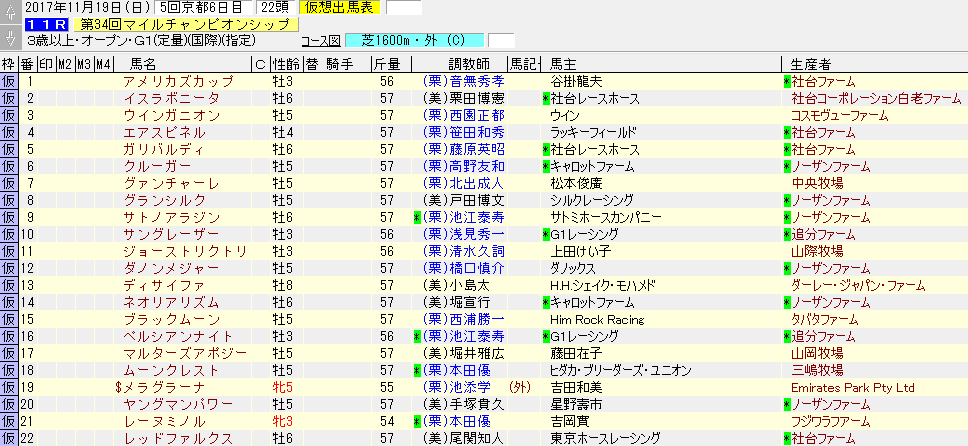Open the コース図 course map link
This screenshot has width=968, height=446.
point(320,41)
